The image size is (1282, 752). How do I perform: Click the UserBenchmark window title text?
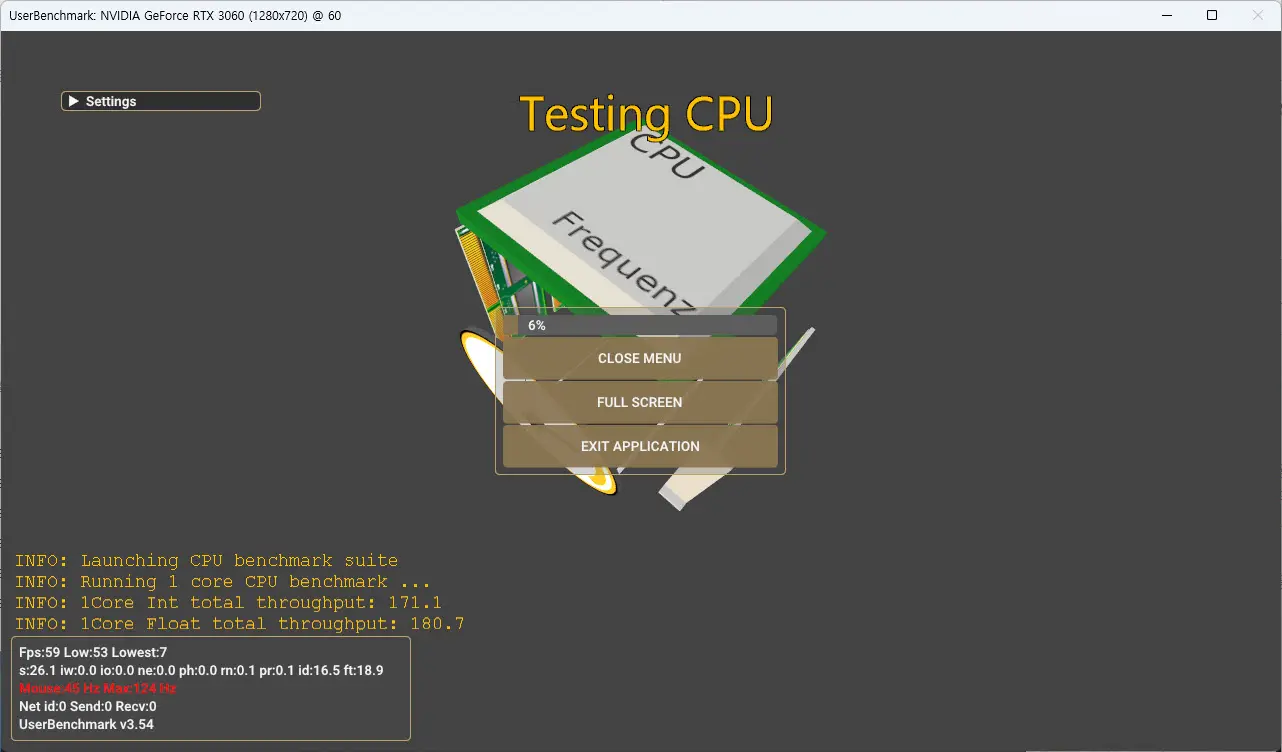(x=175, y=16)
